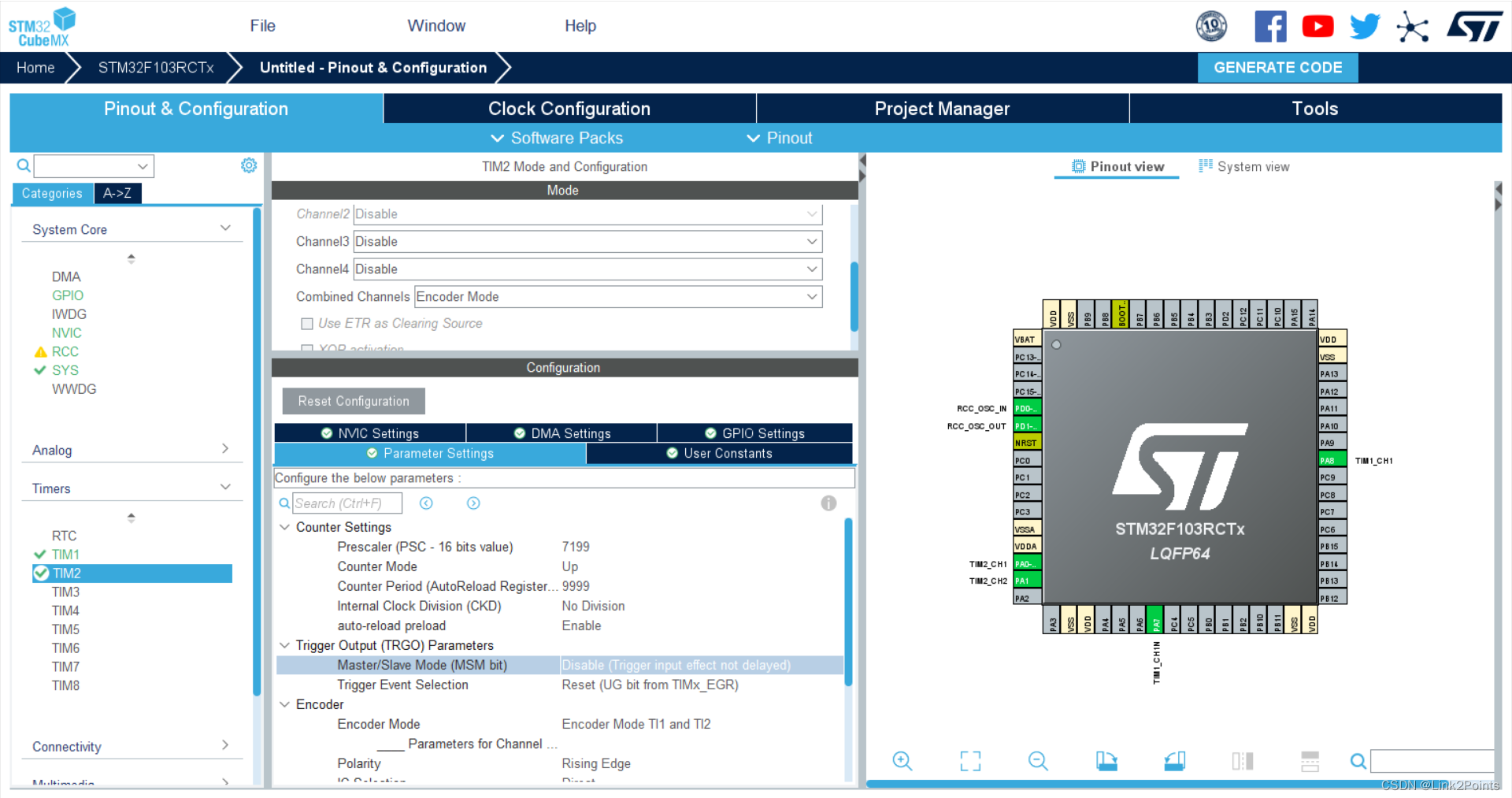Collapse the Encoder parameter group

284,704
